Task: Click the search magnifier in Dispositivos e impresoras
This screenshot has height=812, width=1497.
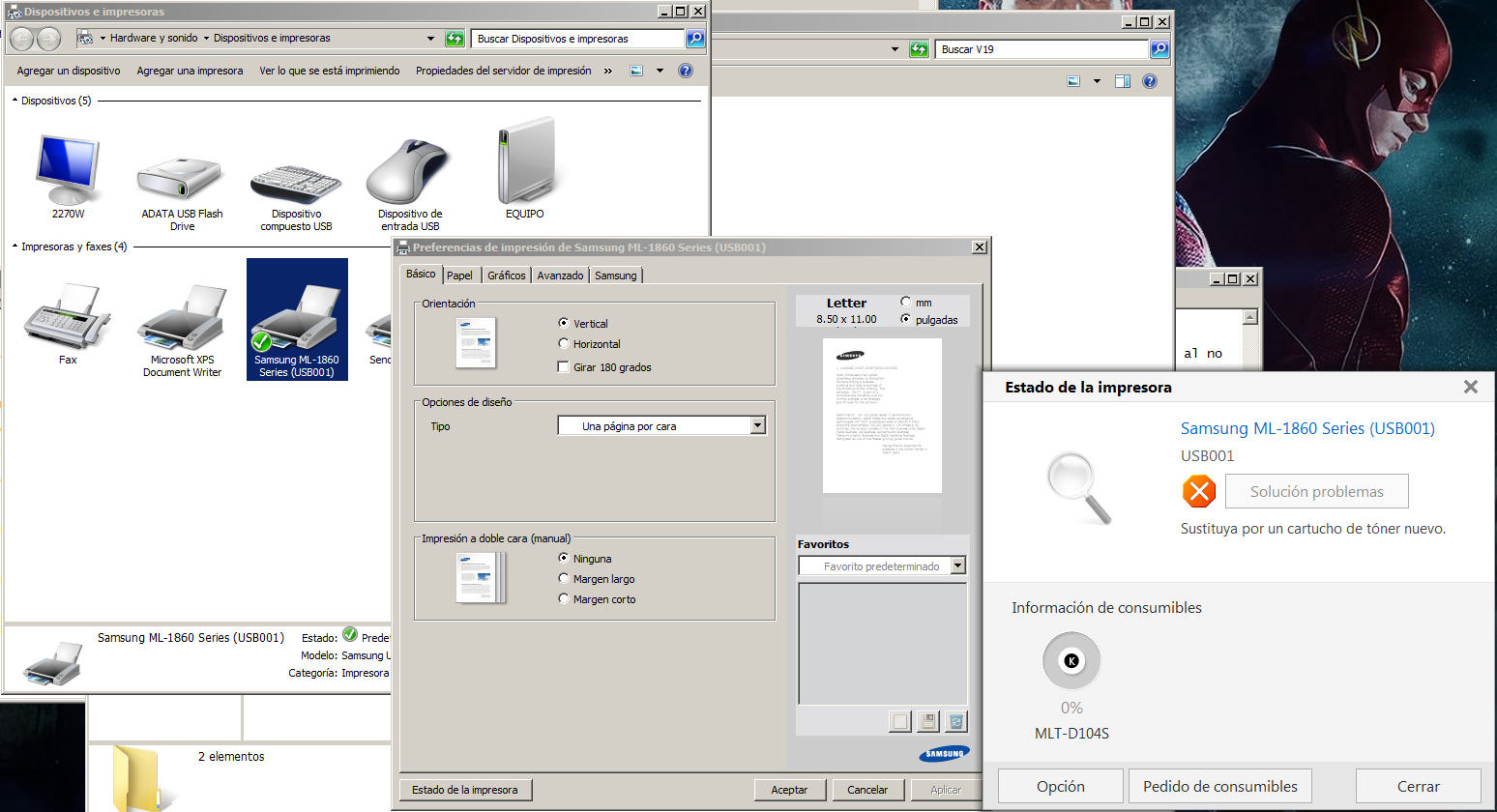Action: 695,39
